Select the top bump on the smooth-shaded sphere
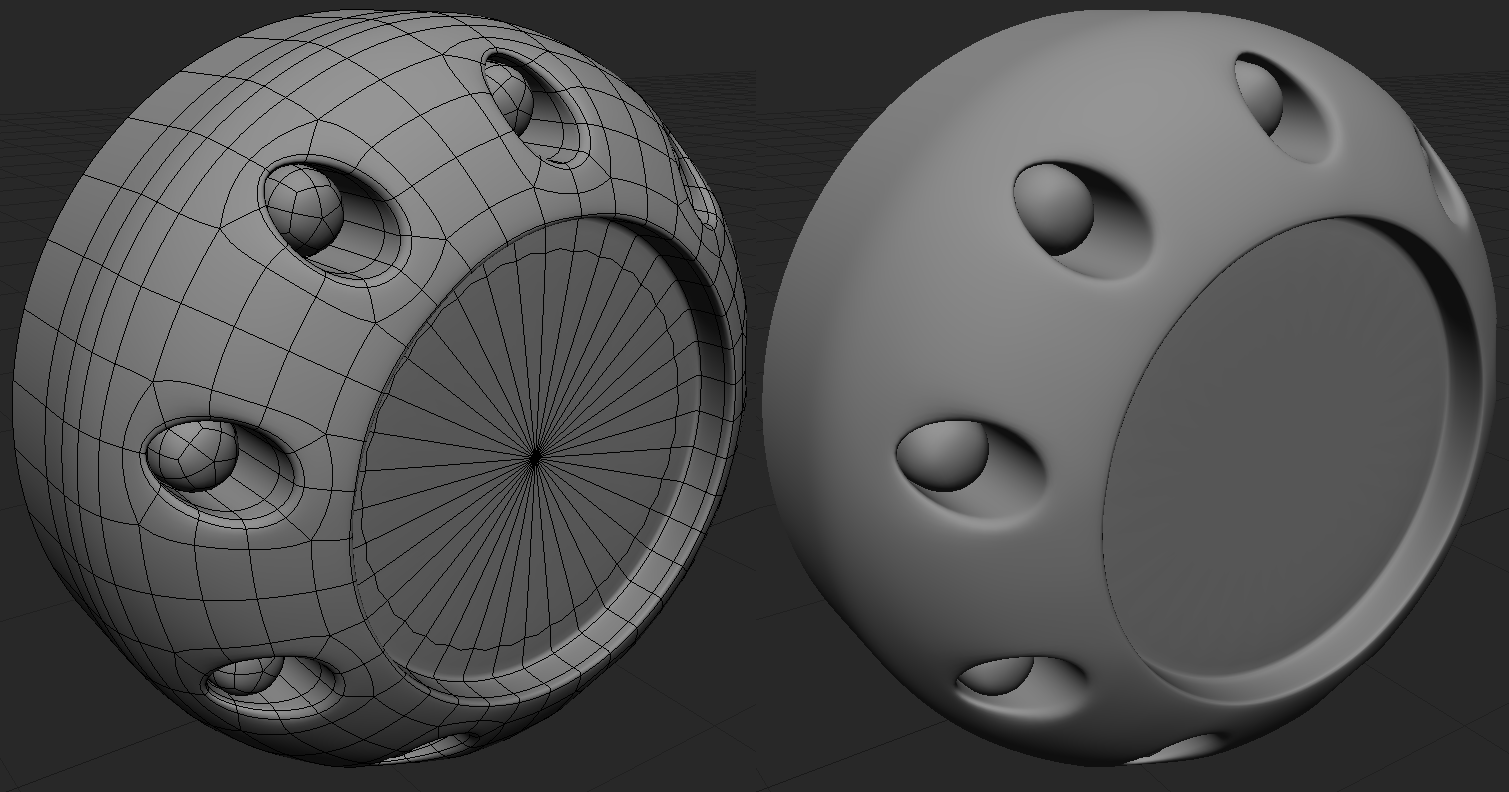This screenshot has height=792, width=1509. pos(1262,95)
